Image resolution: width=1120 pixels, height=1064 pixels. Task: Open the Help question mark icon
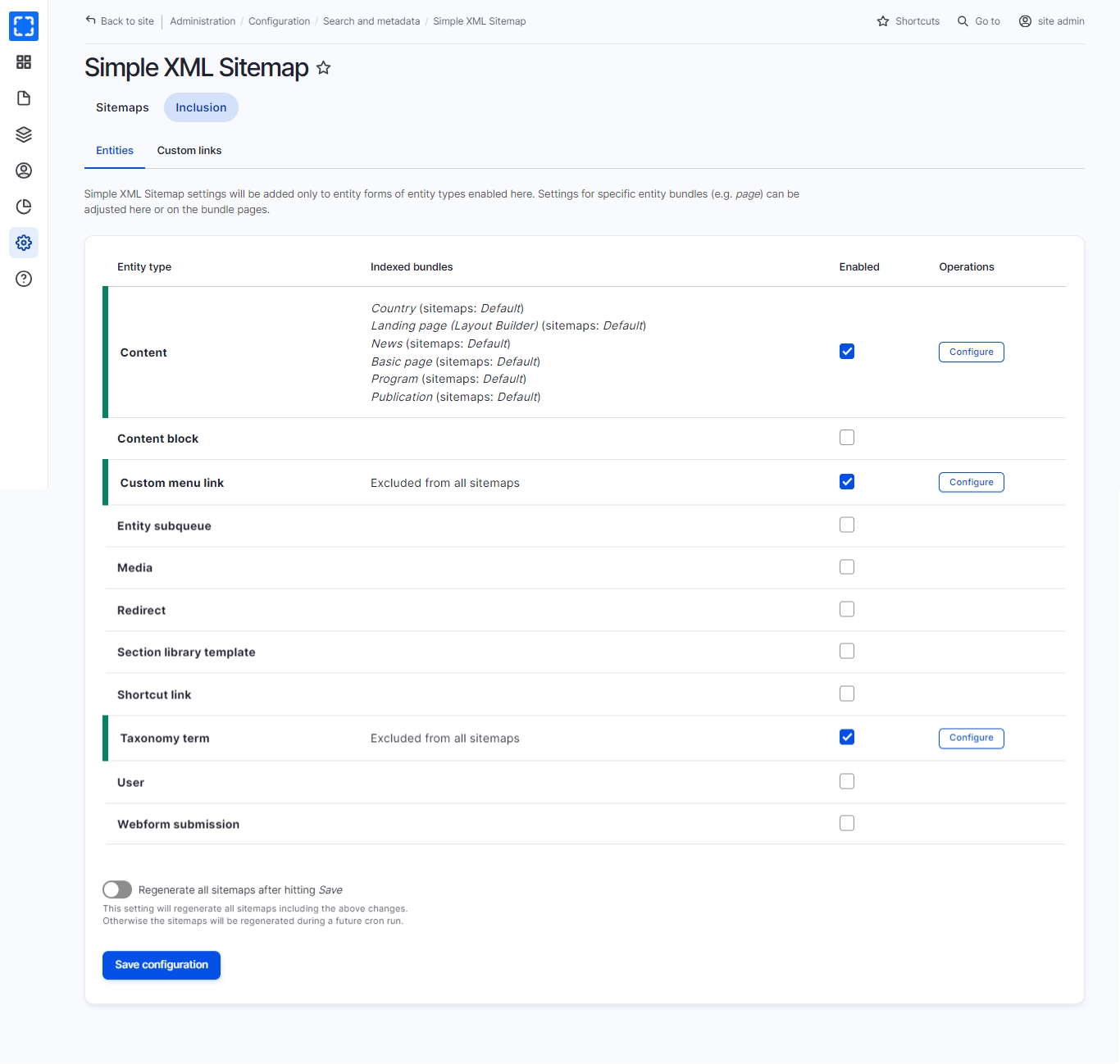(x=24, y=279)
